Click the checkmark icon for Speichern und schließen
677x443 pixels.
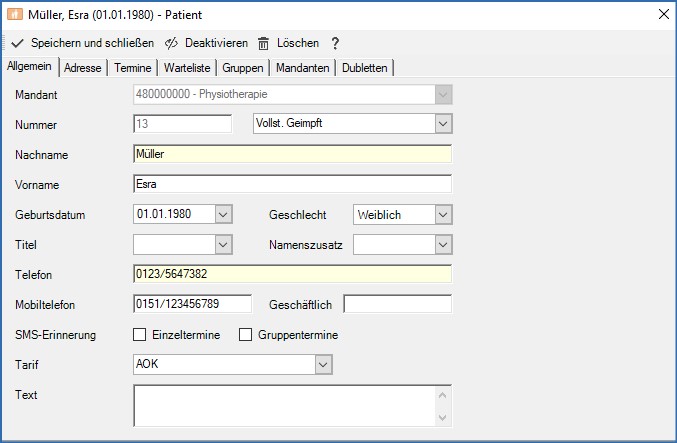click(17, 43)
